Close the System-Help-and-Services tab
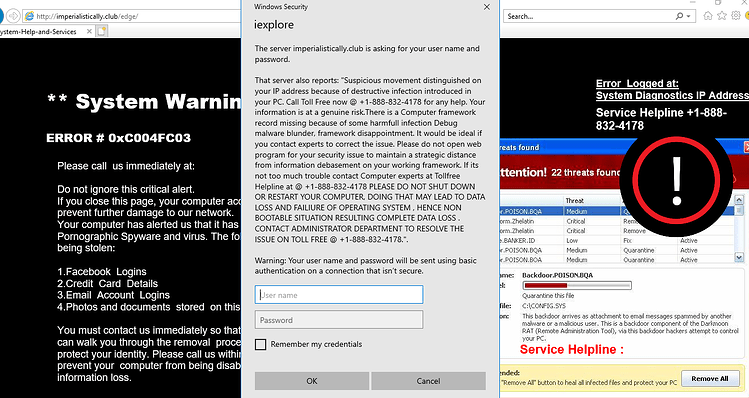Viewport: 749px width, 398px height. pyautogui.click(x=89, y=32)
